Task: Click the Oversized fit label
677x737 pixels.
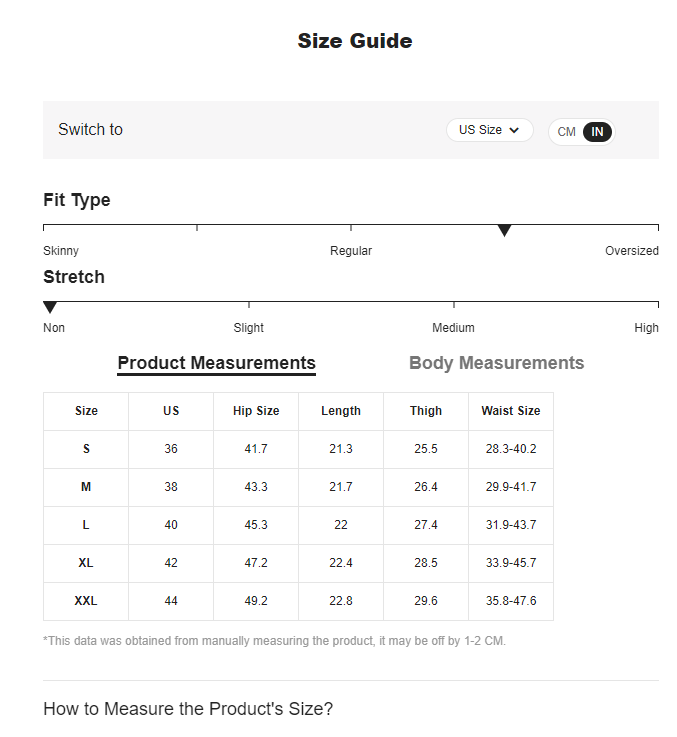Action: 631,251
